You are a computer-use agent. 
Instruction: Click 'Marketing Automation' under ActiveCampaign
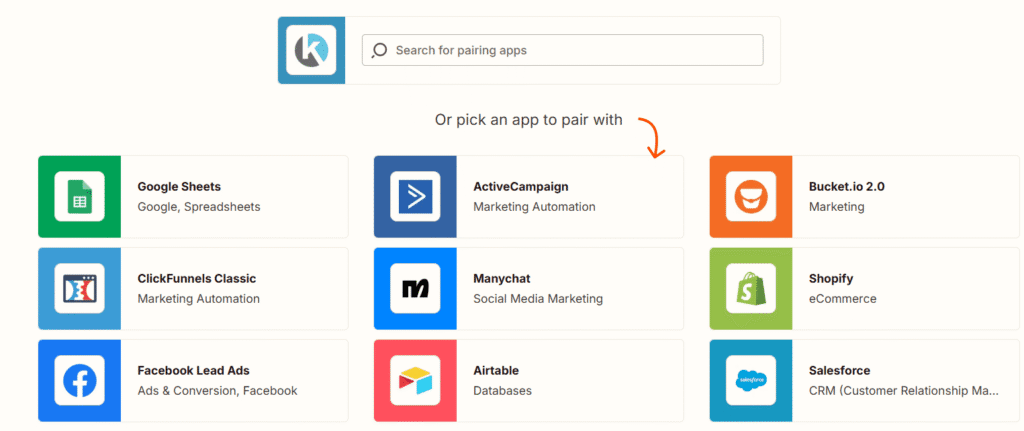tap(534, 207)
